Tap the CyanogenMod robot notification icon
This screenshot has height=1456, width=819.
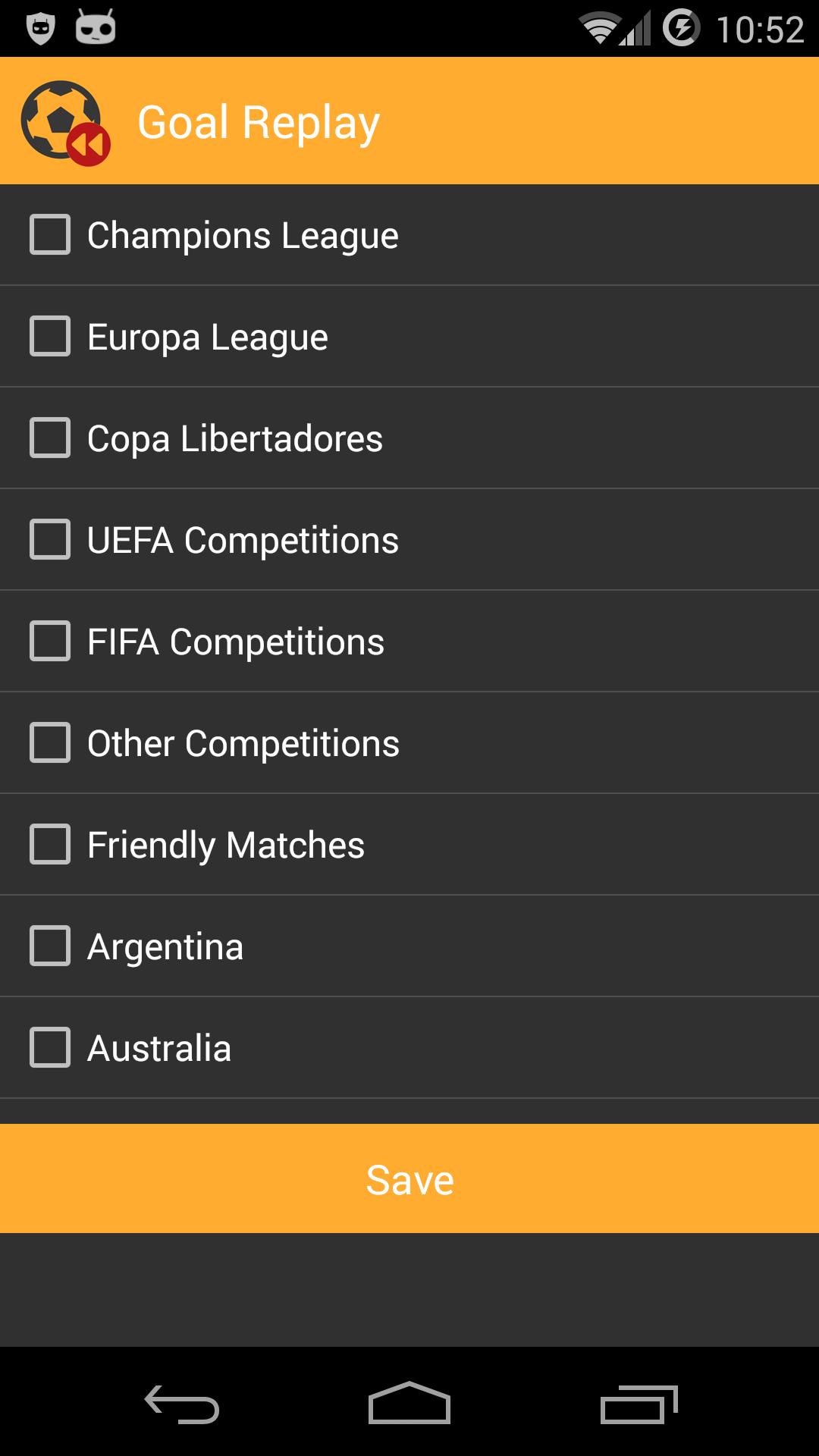click(x=96, y=28)
